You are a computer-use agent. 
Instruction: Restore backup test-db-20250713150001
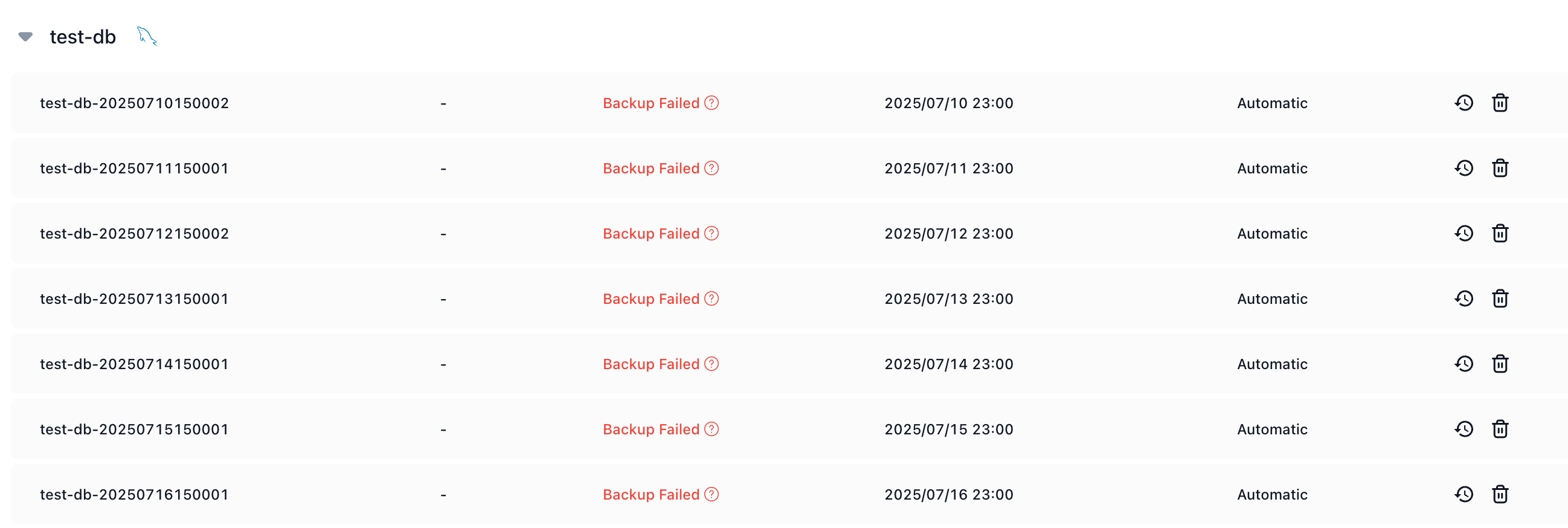(x=1464, y=298)
